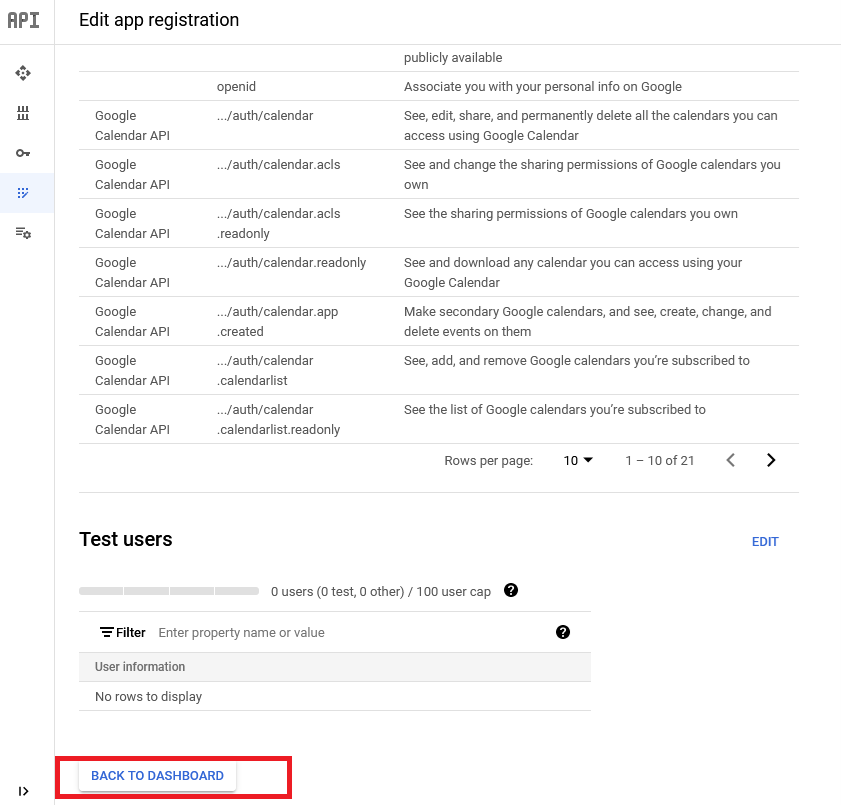
Task: Open the Enabled APIs dashboard sidebar icon
Action: point(23,73)
